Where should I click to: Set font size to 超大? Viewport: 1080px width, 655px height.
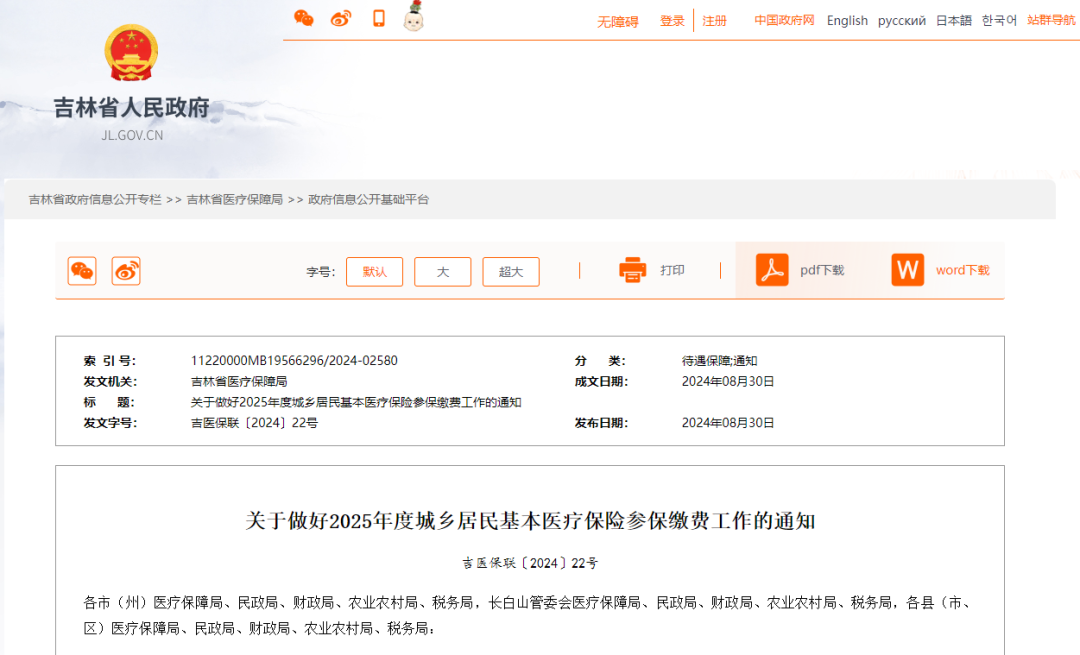pyautogui.click(x=510, y=272)
